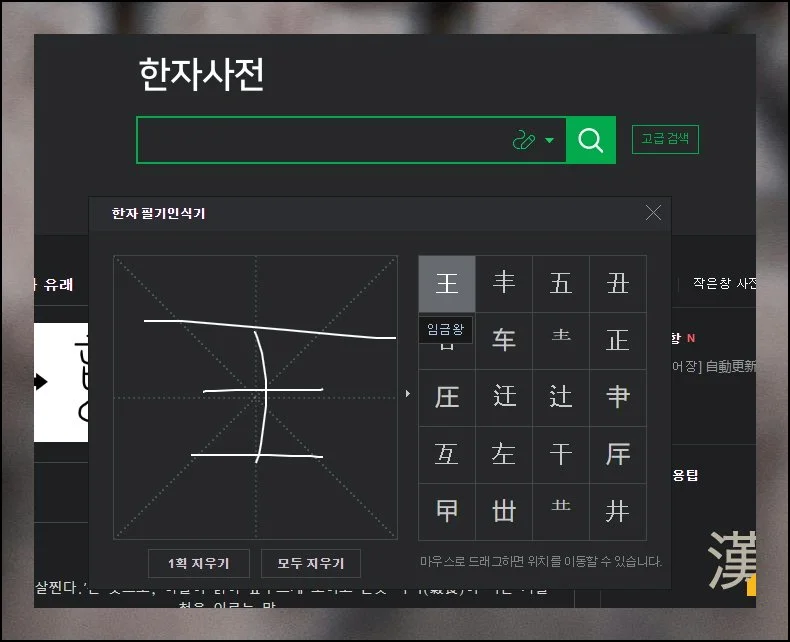Screen dimensions: 790x642
Task: Select the 丰 candidate character
Action: pos(504,284)
